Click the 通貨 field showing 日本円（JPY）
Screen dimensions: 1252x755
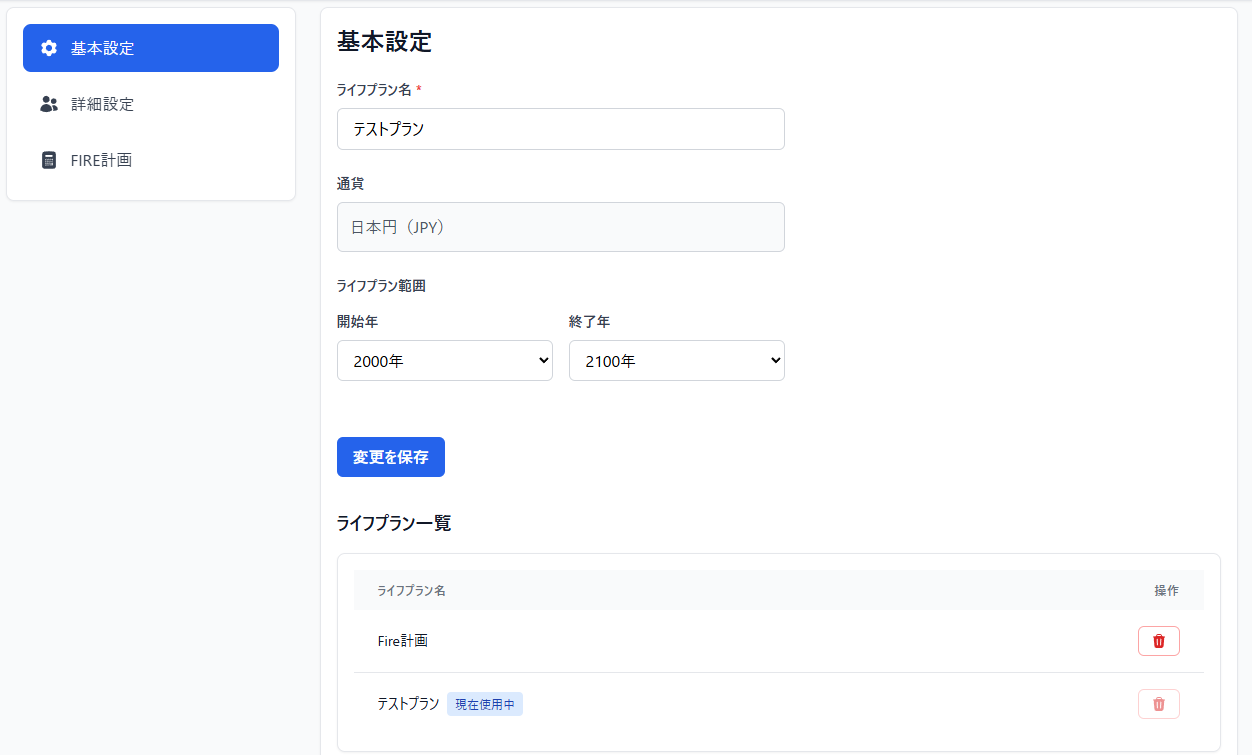(x=561, y=227)
